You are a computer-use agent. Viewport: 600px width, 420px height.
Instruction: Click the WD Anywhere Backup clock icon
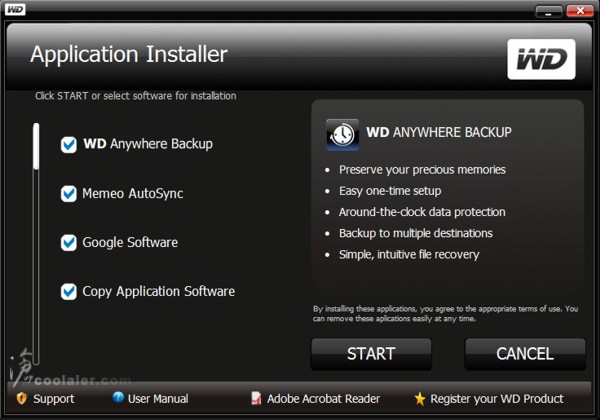tap(342, 134)
